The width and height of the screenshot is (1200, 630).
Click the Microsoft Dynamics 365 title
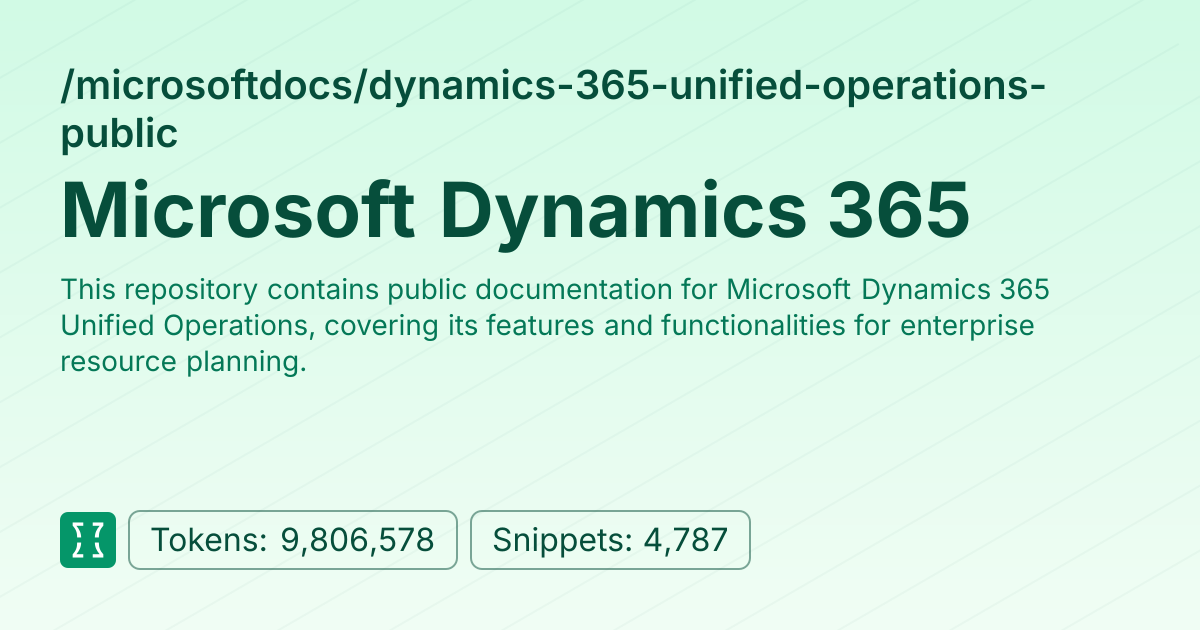pyautogui.click(x=515, y=211)
